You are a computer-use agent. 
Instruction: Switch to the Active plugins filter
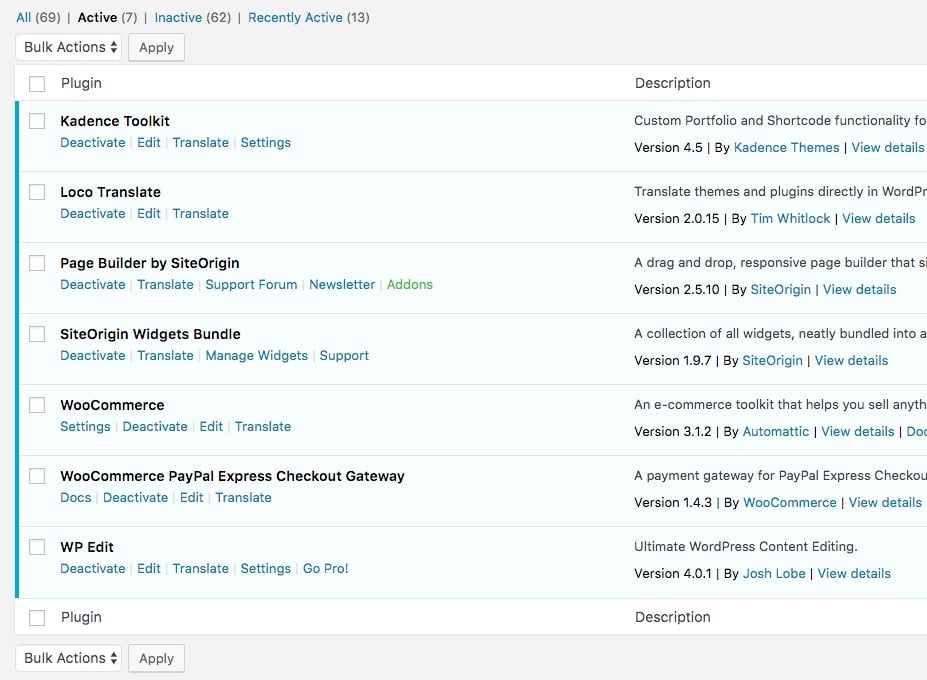(98, 18)
